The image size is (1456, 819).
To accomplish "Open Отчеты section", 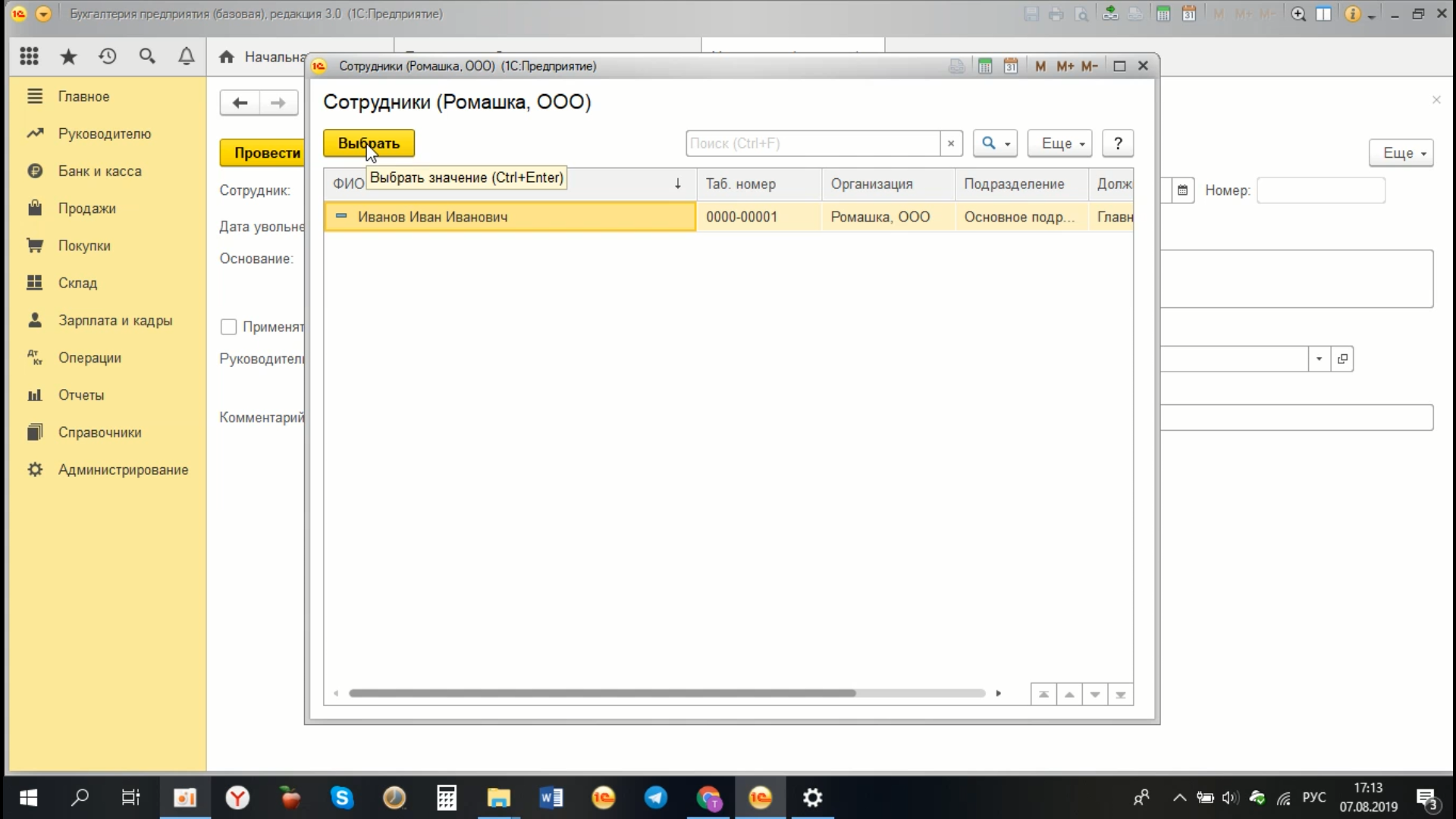I will click(81, 395).
